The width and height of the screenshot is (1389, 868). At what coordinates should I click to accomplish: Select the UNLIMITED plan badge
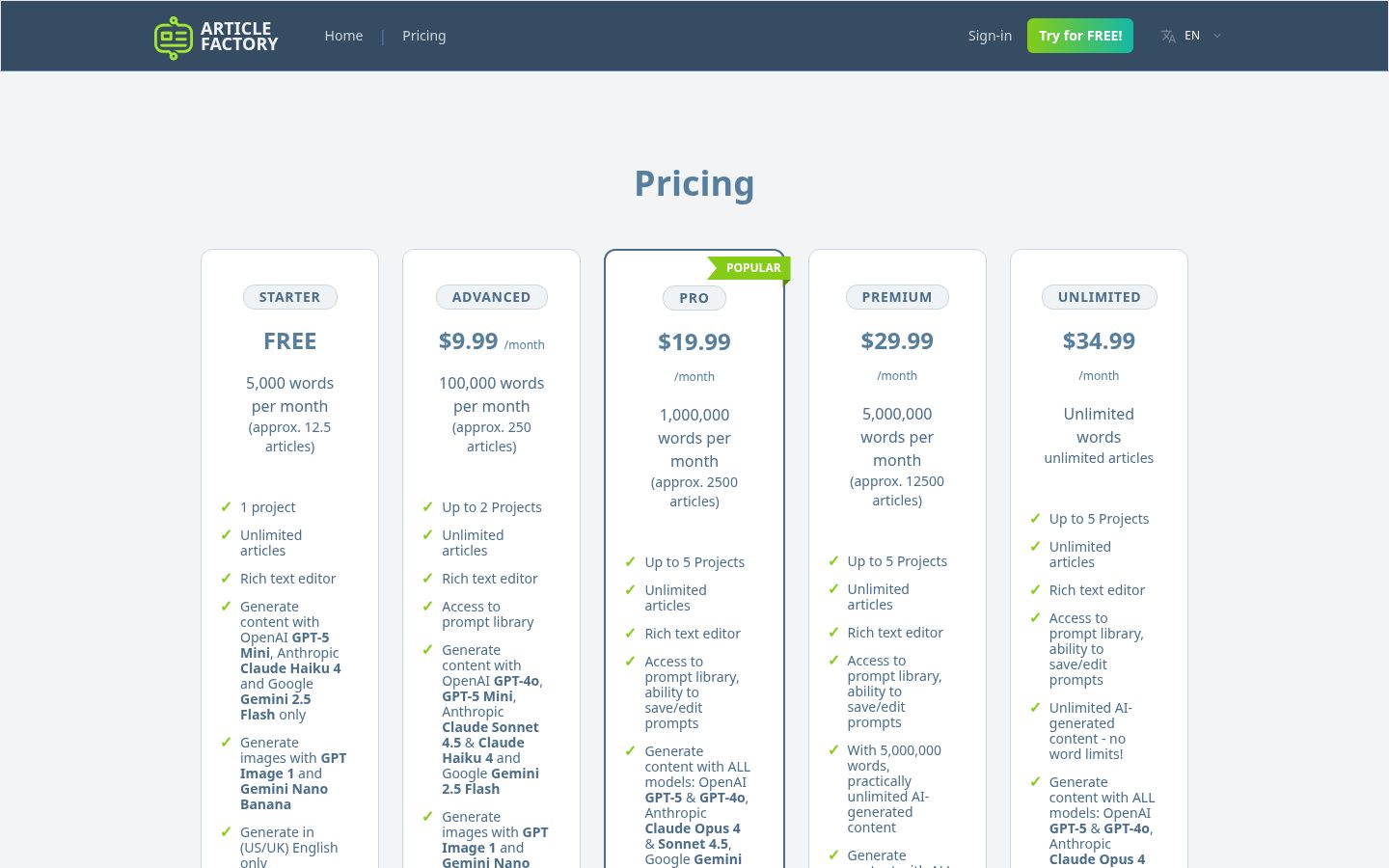click(x=1100, y=297)
